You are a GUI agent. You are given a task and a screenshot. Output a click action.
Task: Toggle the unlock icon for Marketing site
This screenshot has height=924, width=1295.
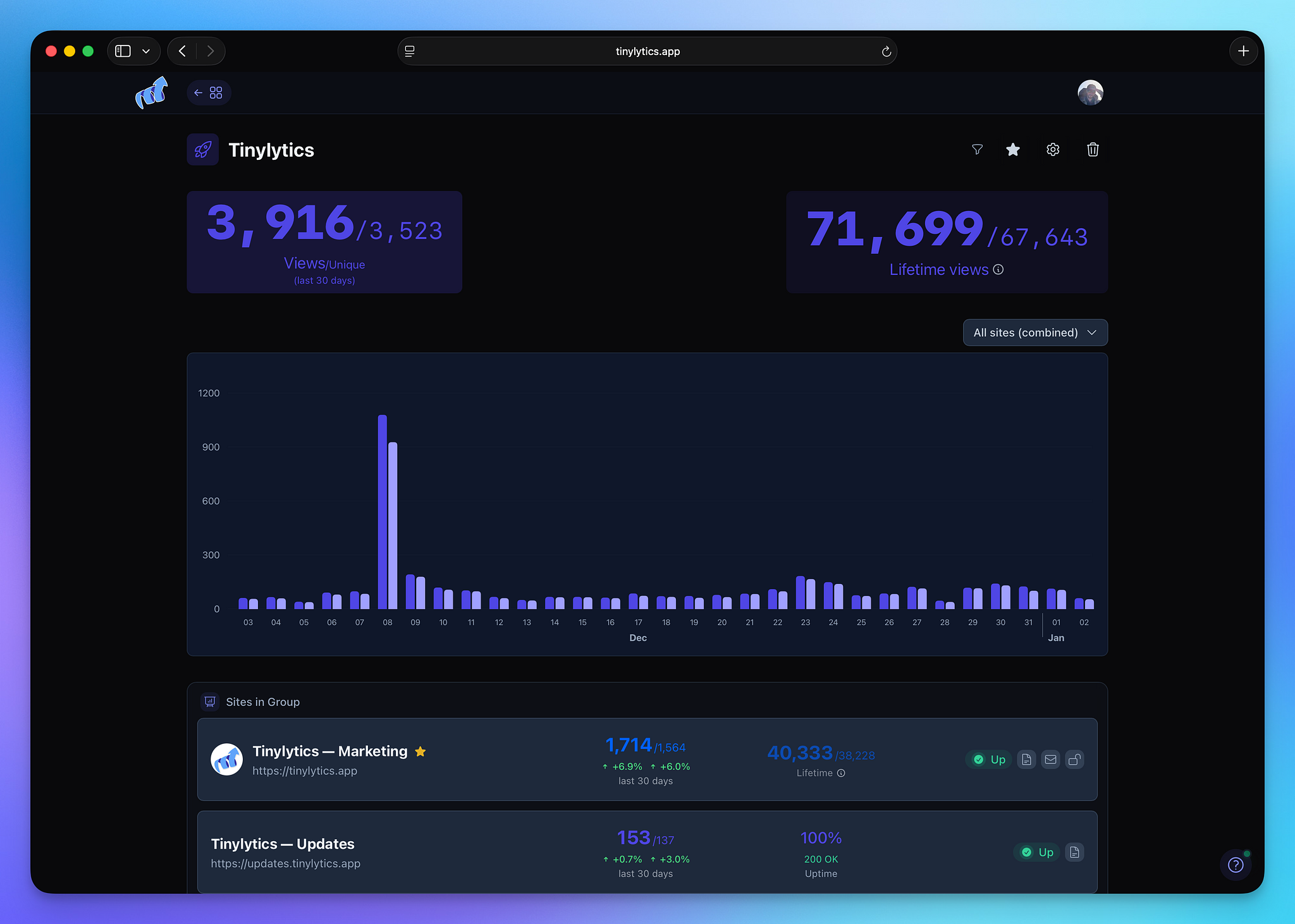(x=1074, y=759)
